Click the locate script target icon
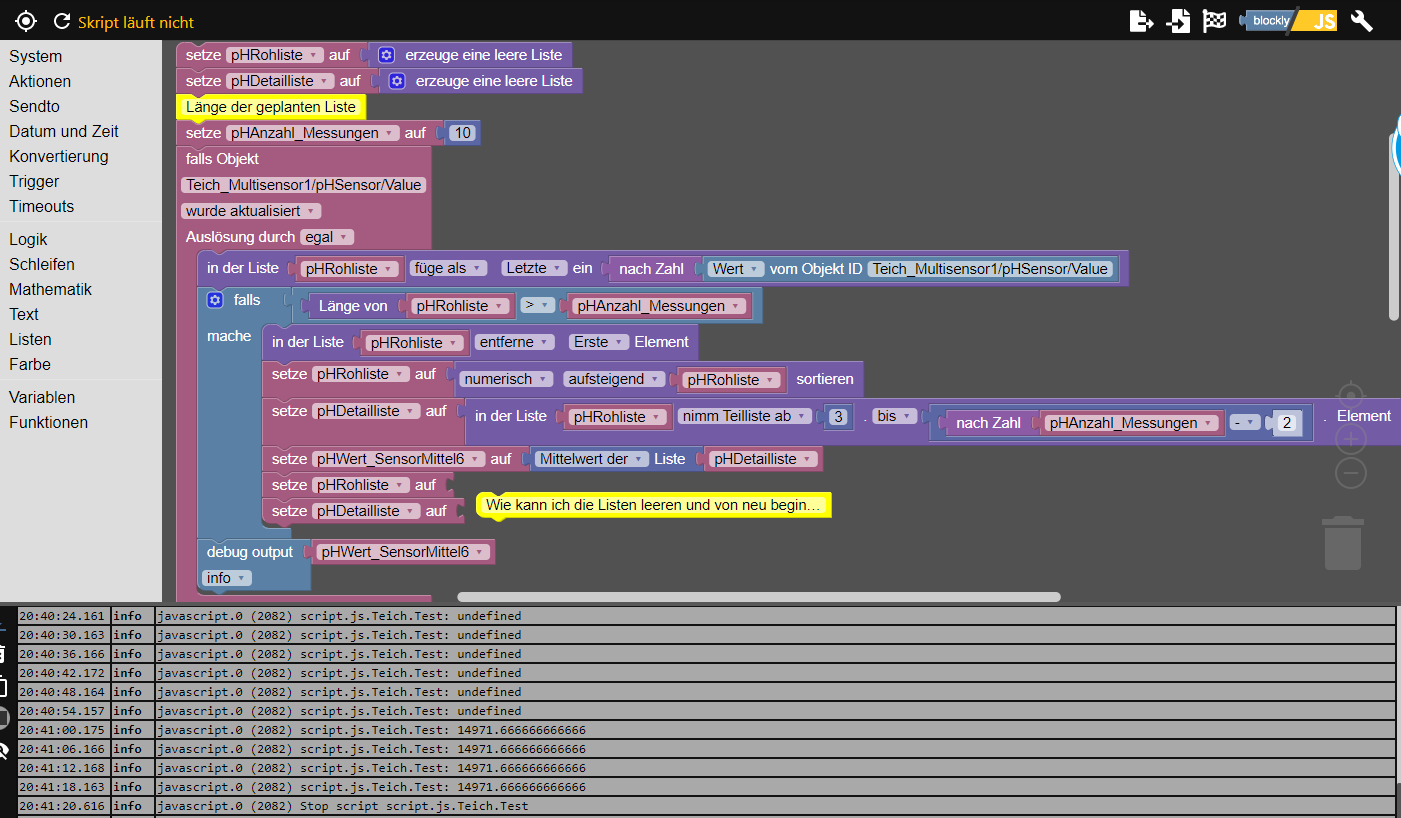The height and width of the screenshot is (818, 1401). pyautogui.click(x=26, y=21)
